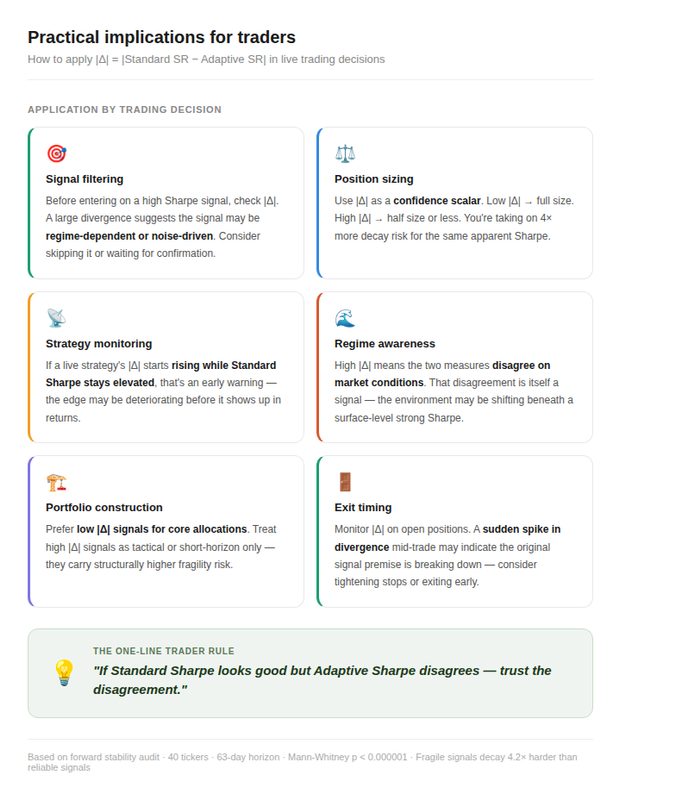Click the construction crane icon for Portfolio construction
Viewport: 676px width, 800px height.
[56, 482]
